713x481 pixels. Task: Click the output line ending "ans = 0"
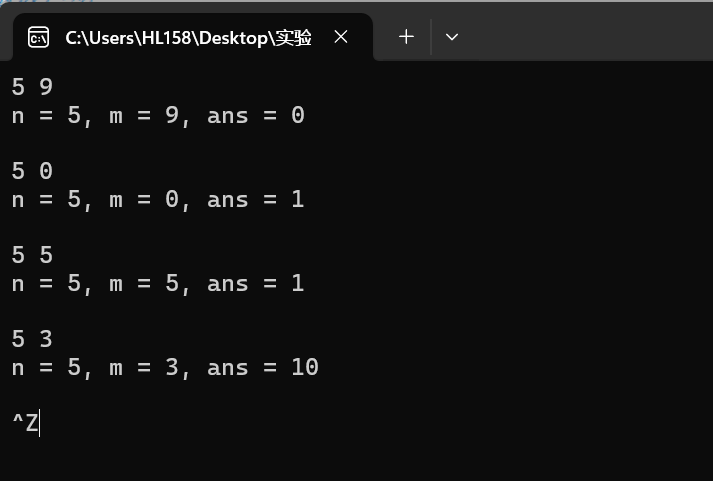pos(158,115)
